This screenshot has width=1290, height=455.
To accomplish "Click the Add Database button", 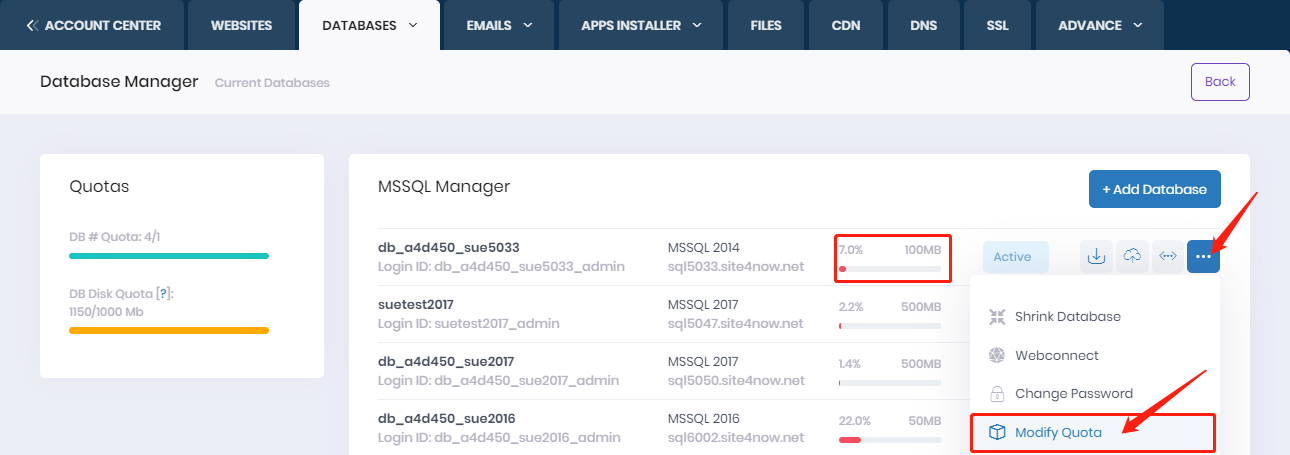I will point(1154,189).
